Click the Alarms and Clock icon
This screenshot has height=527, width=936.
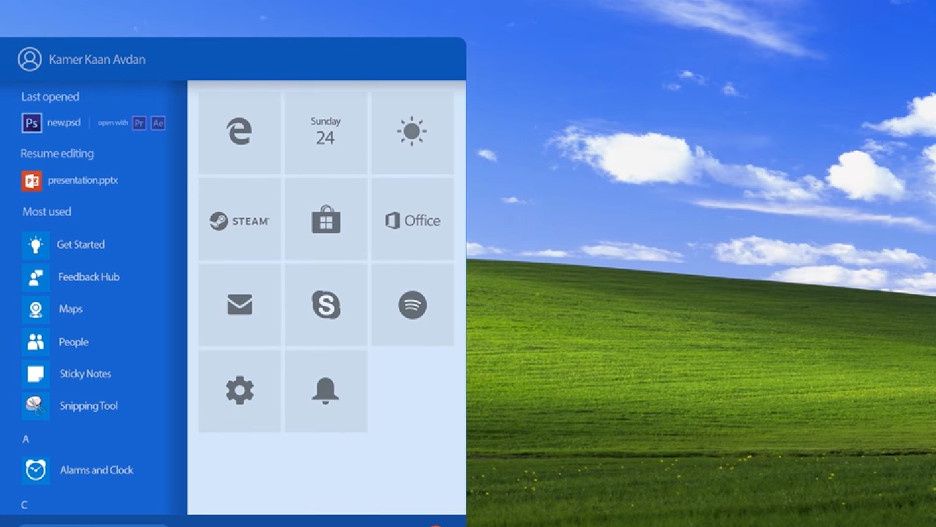pyautogui.click(x=36, y=470)
